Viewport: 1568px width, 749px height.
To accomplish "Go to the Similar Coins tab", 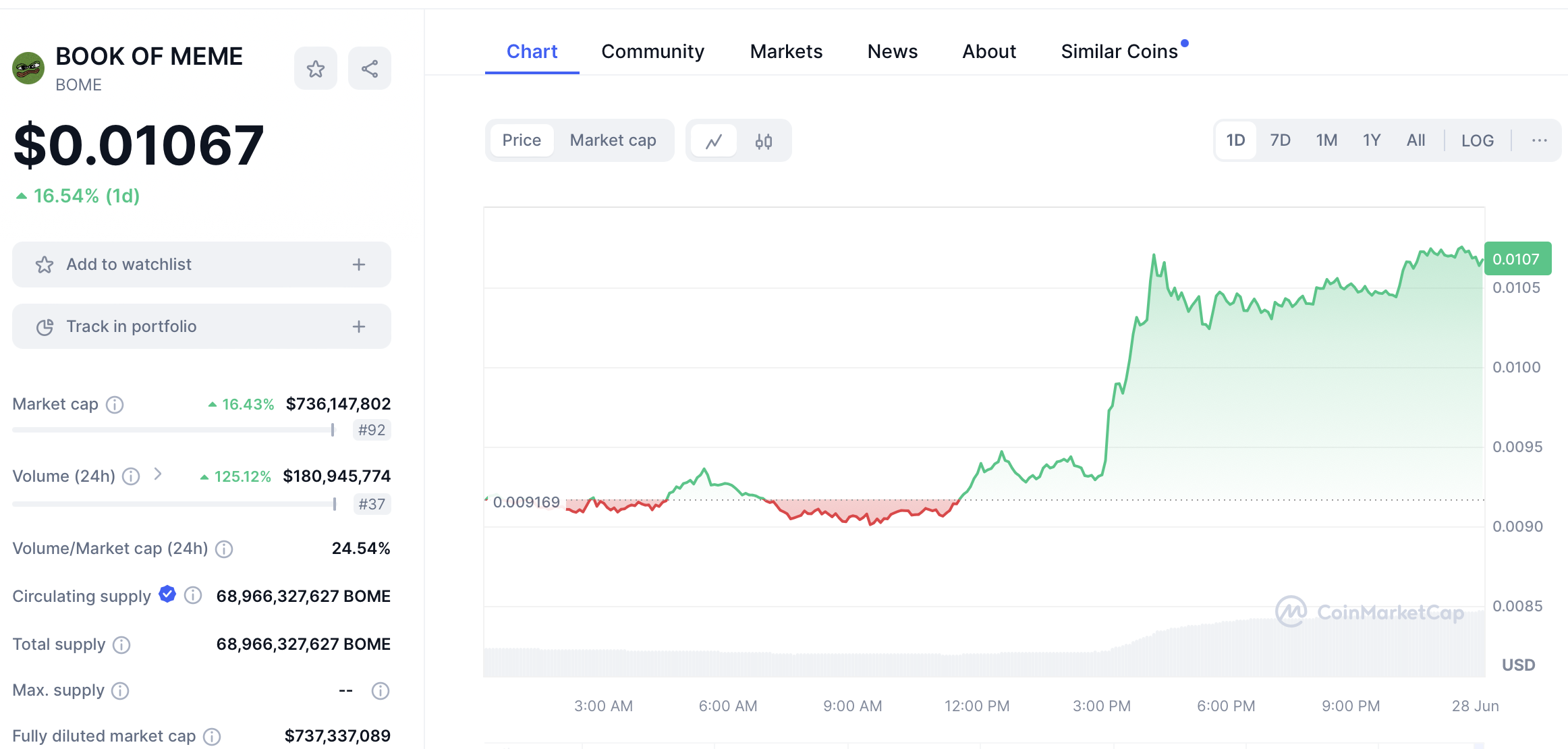I will click(x=1119, y=52).
